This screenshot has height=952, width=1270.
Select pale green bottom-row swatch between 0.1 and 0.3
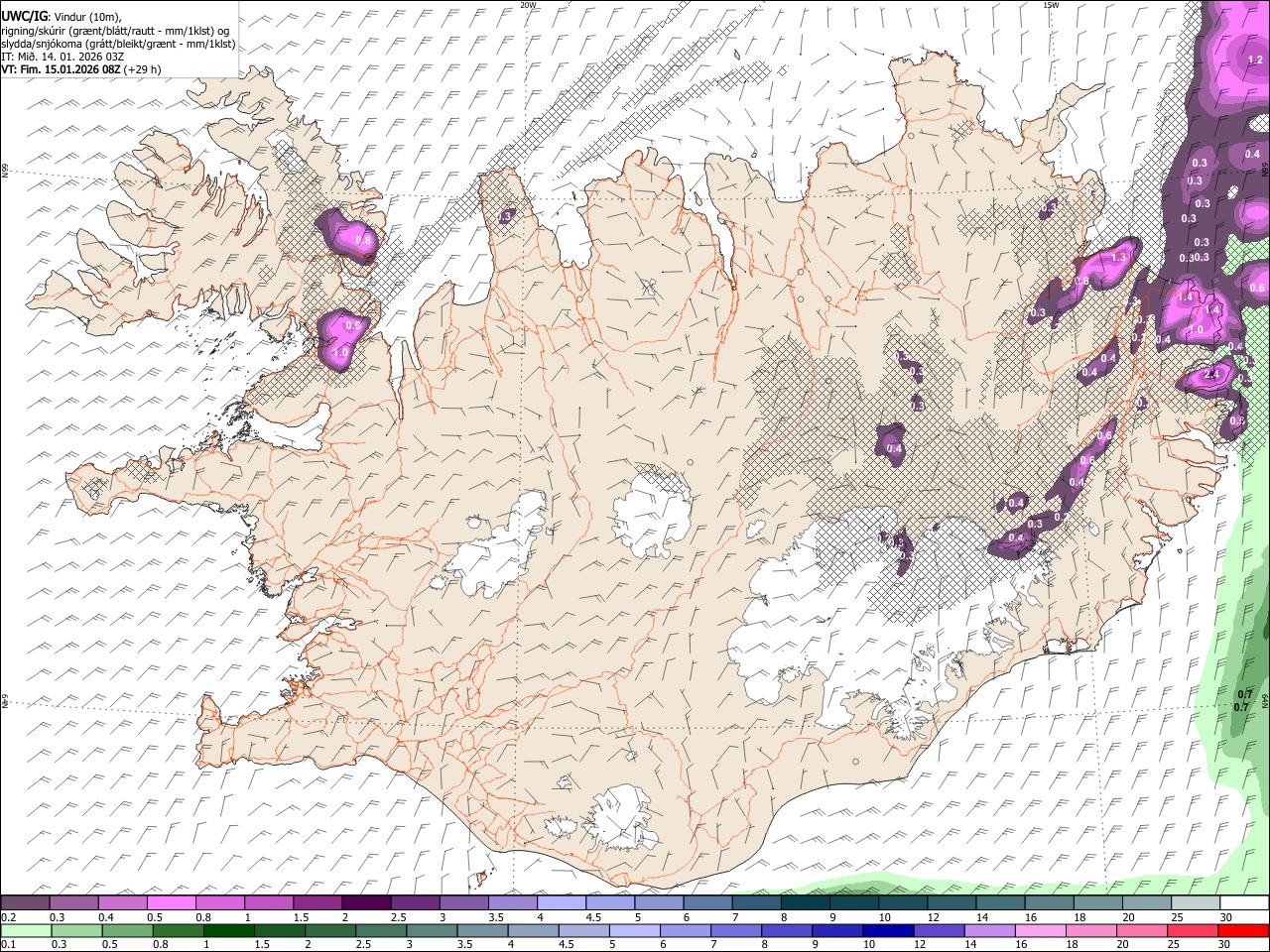pos(26,930)
